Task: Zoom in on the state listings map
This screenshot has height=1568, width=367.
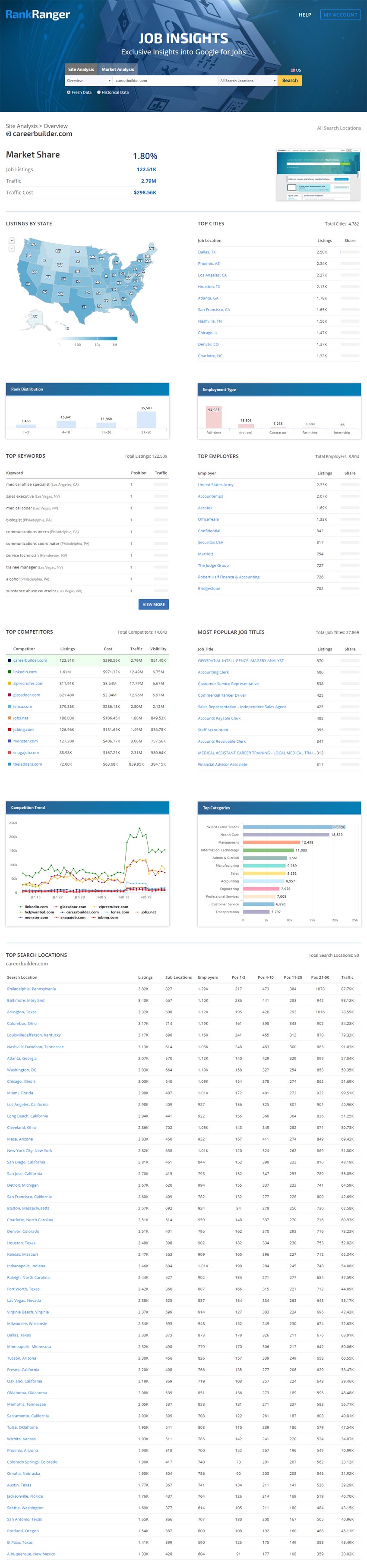Action: pos(12,240)
